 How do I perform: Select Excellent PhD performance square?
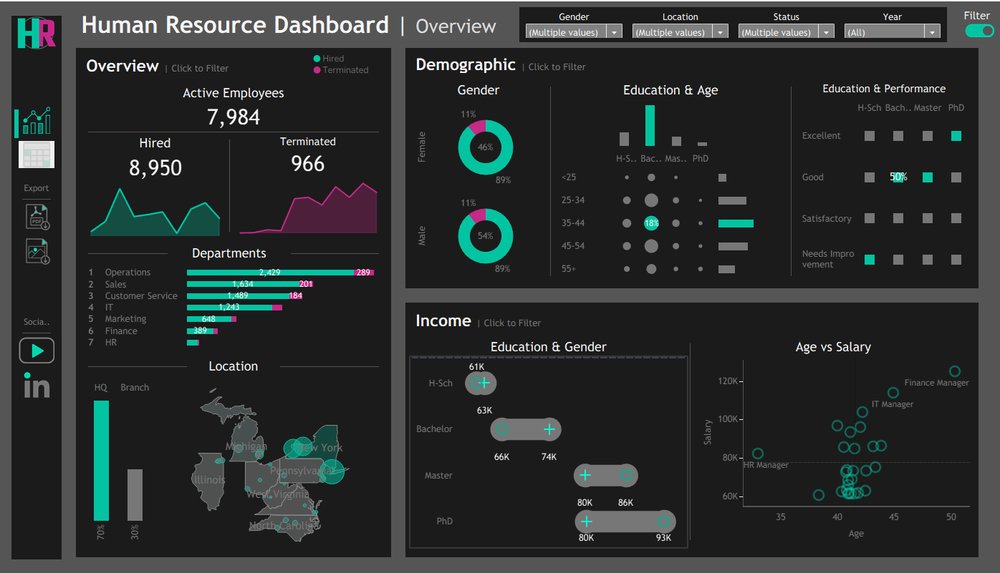[x=956, y=136]
